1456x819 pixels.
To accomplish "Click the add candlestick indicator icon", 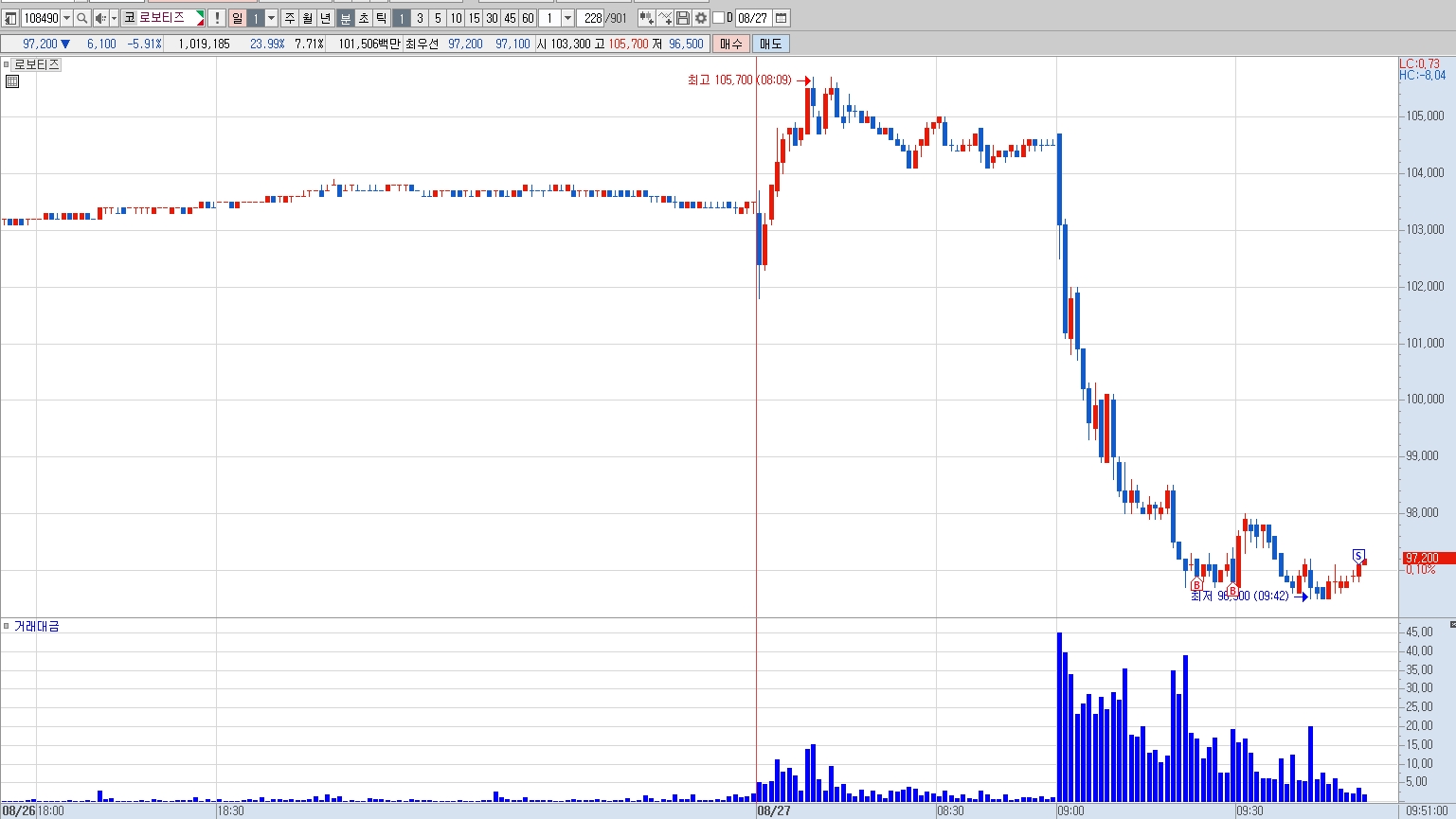I will [x=646, y=18].
